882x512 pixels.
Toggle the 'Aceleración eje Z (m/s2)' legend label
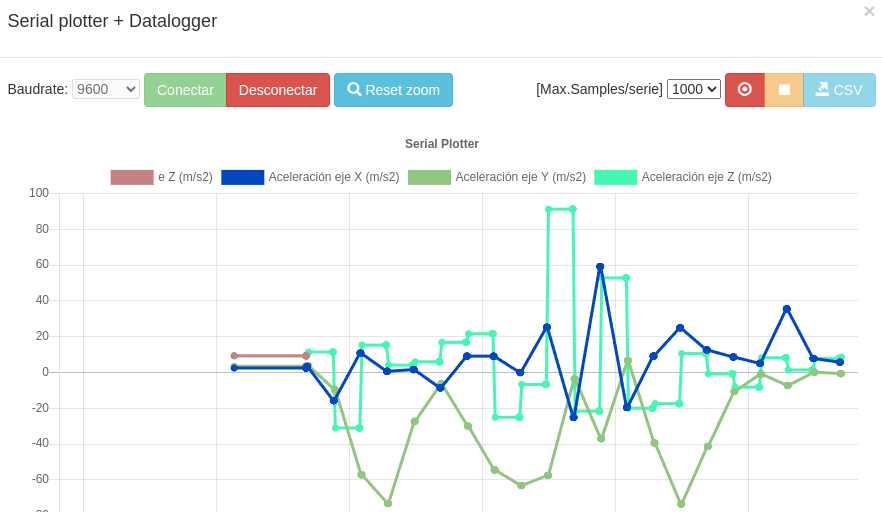click(x=706, y=177)
